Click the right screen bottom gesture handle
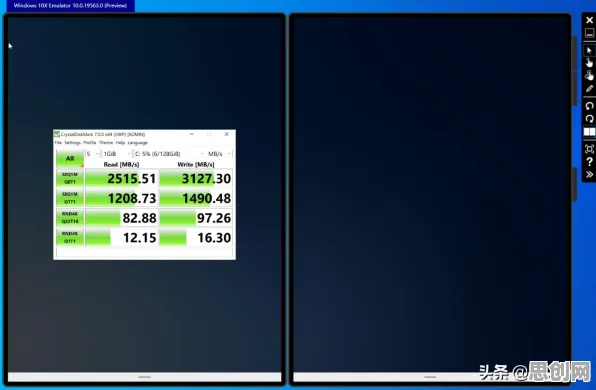 tap(430, 377)
